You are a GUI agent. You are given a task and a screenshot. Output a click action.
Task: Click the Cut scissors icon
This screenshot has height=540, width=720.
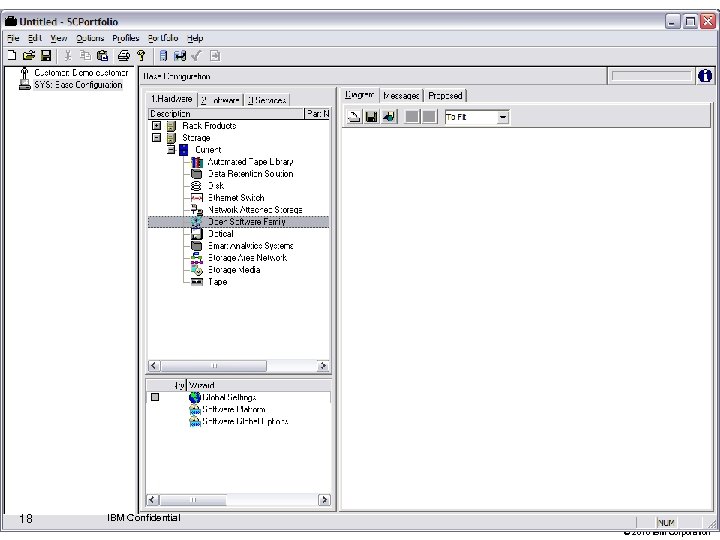(68, 56)
